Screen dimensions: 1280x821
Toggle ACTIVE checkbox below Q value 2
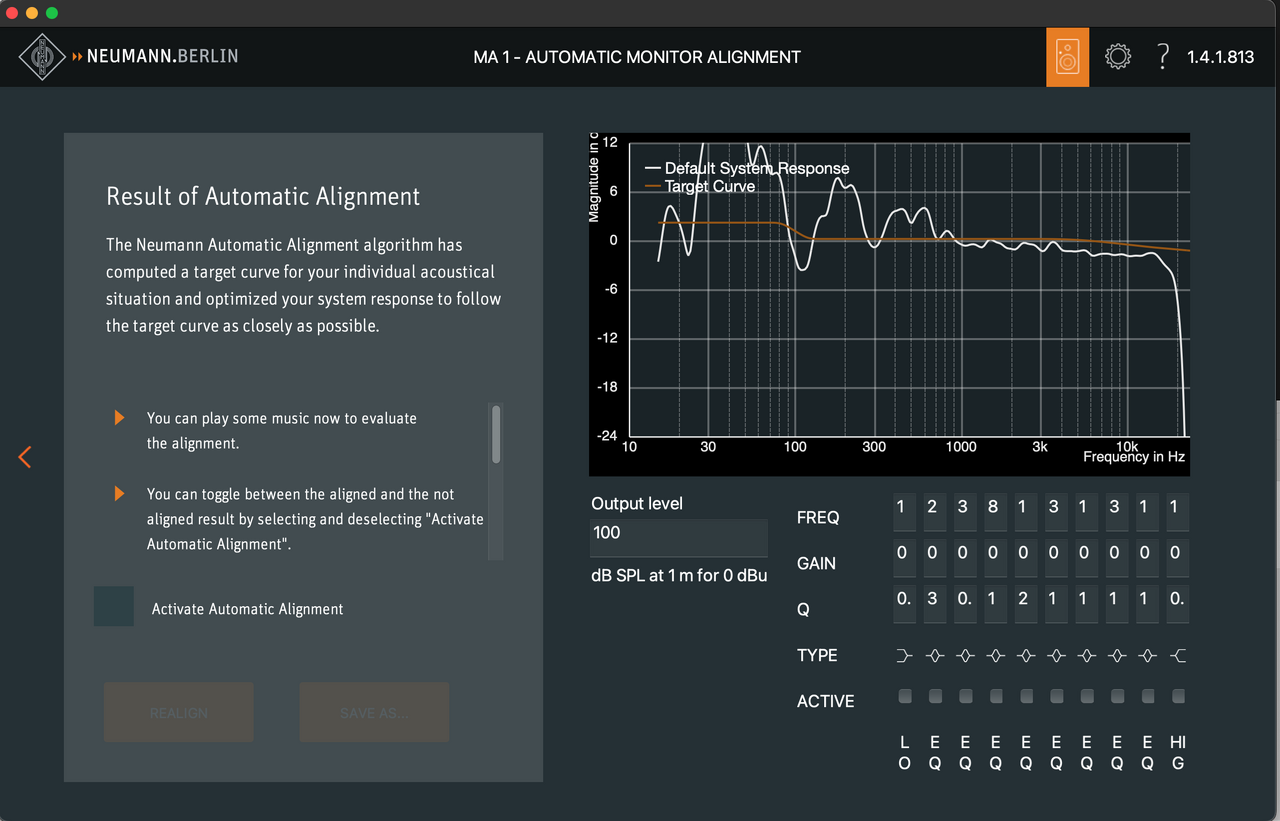tap(1026, 696)
